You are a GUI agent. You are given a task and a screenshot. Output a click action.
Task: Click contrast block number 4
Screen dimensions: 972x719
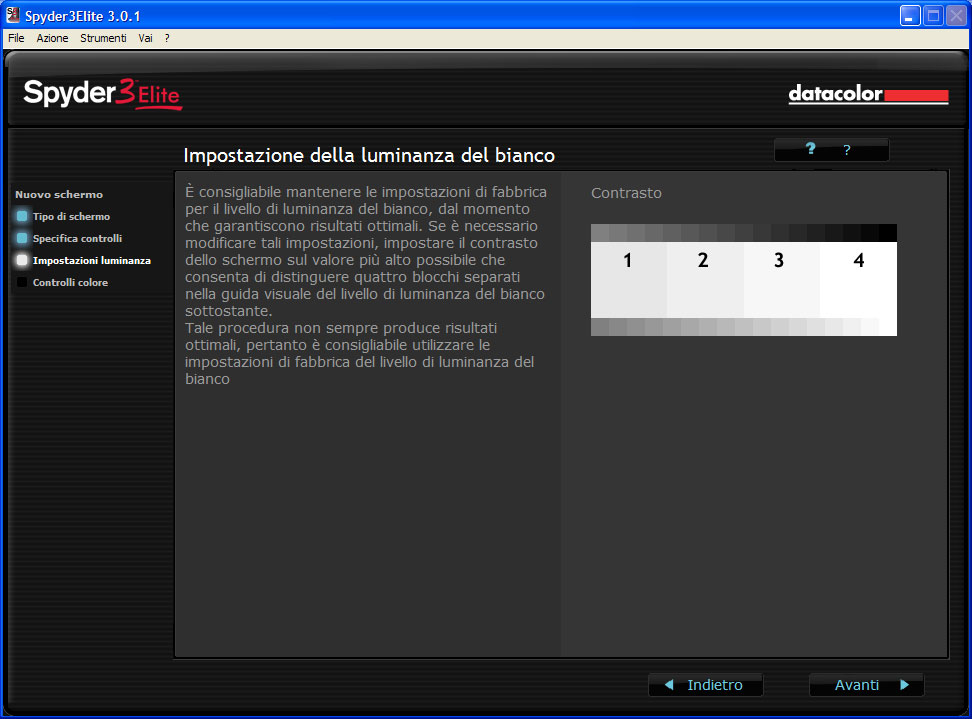[x=858, y=280]
